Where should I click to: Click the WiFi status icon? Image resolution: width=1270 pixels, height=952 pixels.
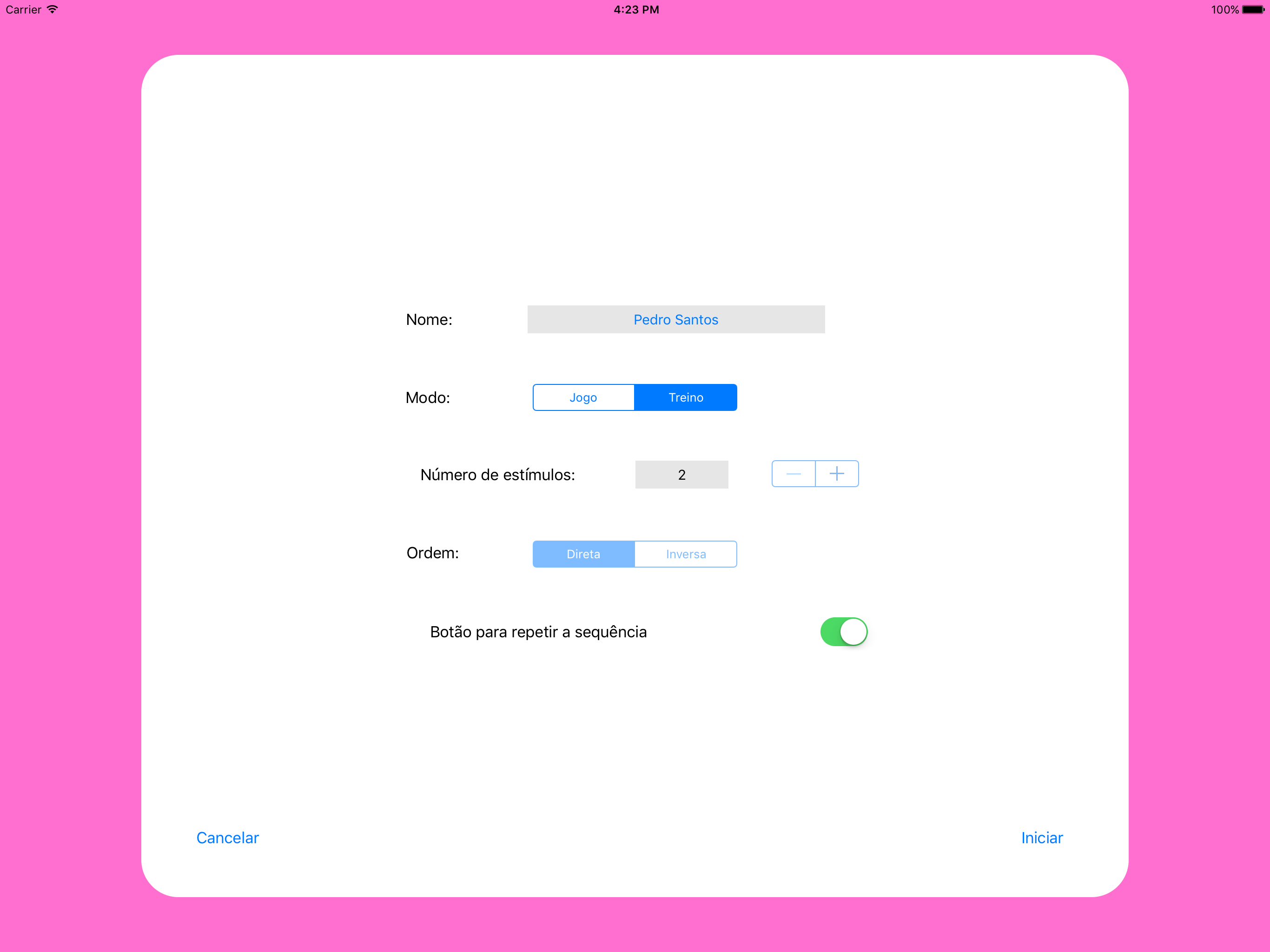click(52, 9)
